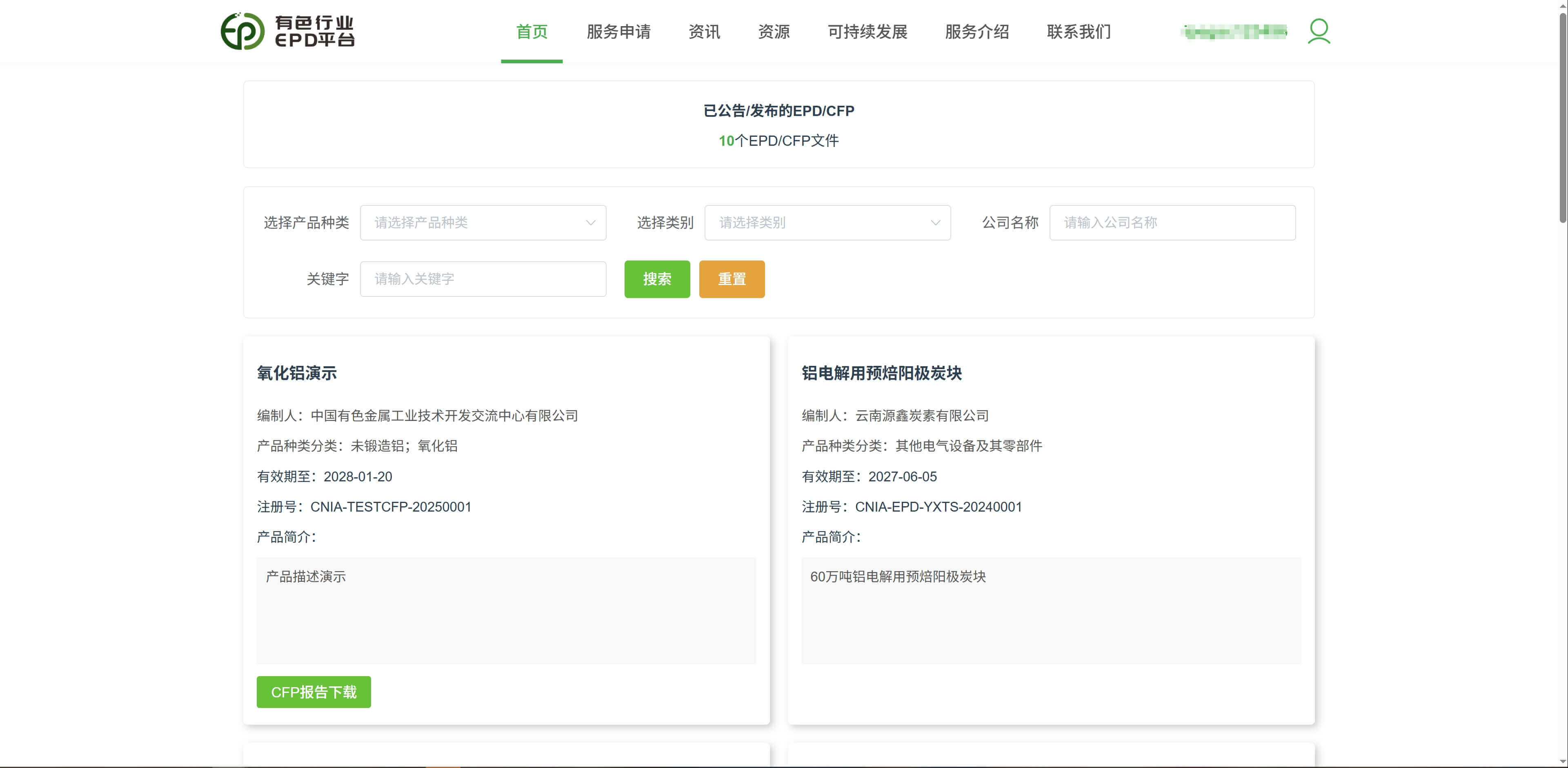Open the user profile avatar icon

[x=1319, y=31]
